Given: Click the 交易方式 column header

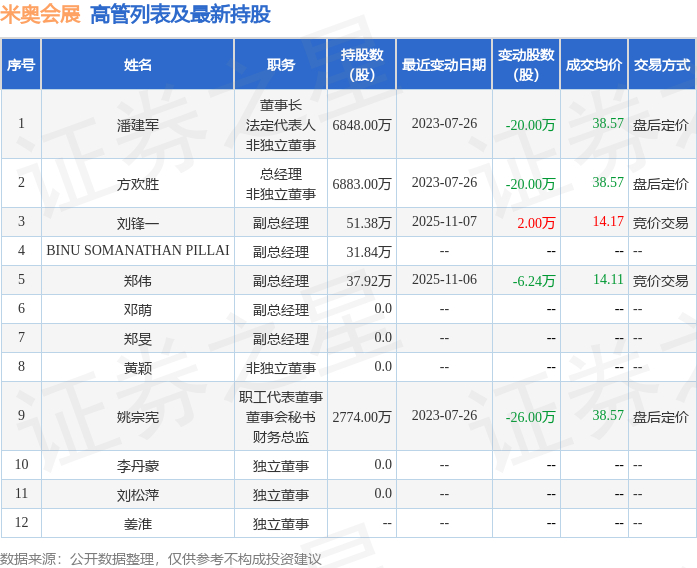Looking at the screenshot, I should coord(662,64).
